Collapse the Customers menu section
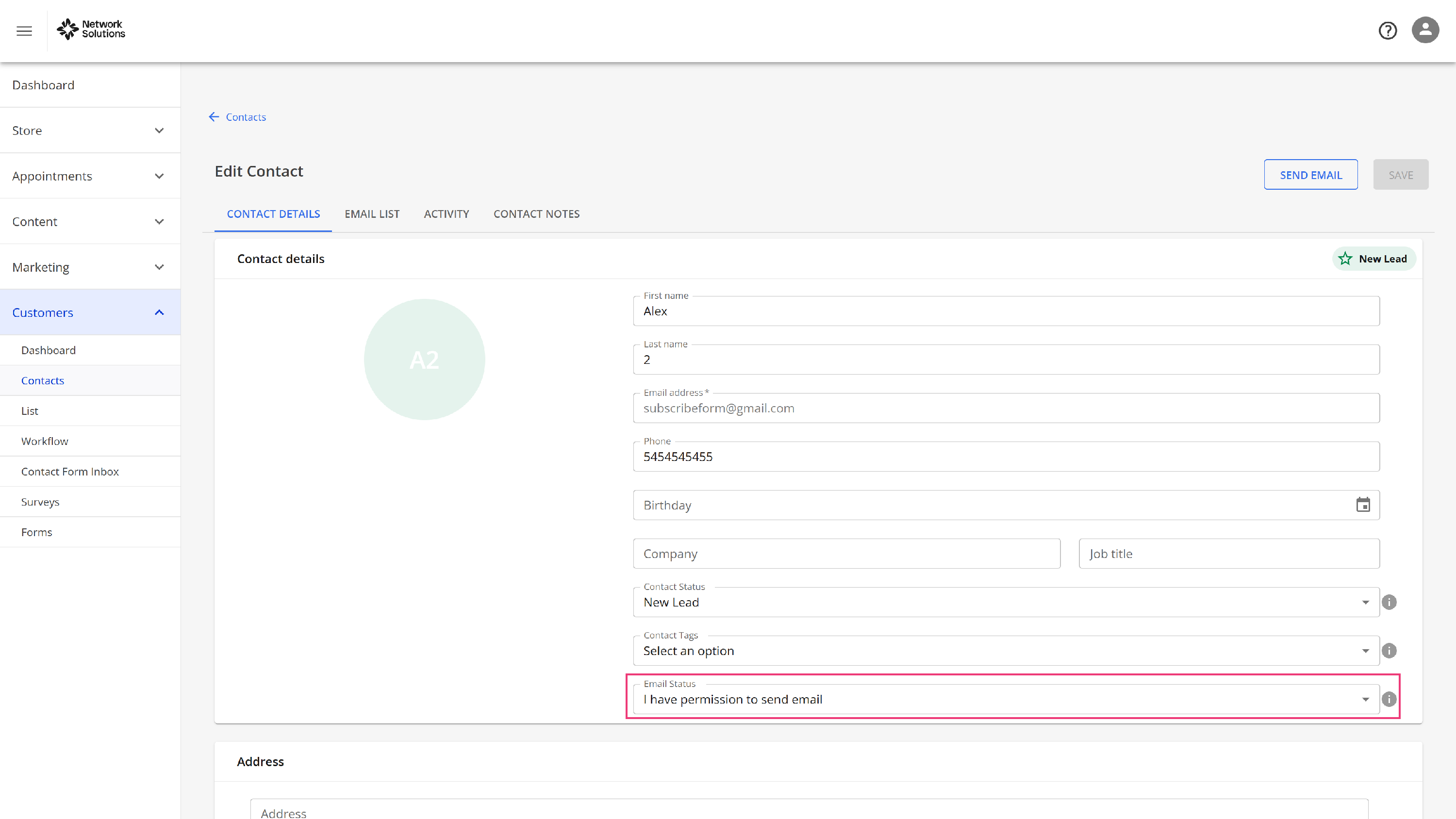 [x=90, y=312]
